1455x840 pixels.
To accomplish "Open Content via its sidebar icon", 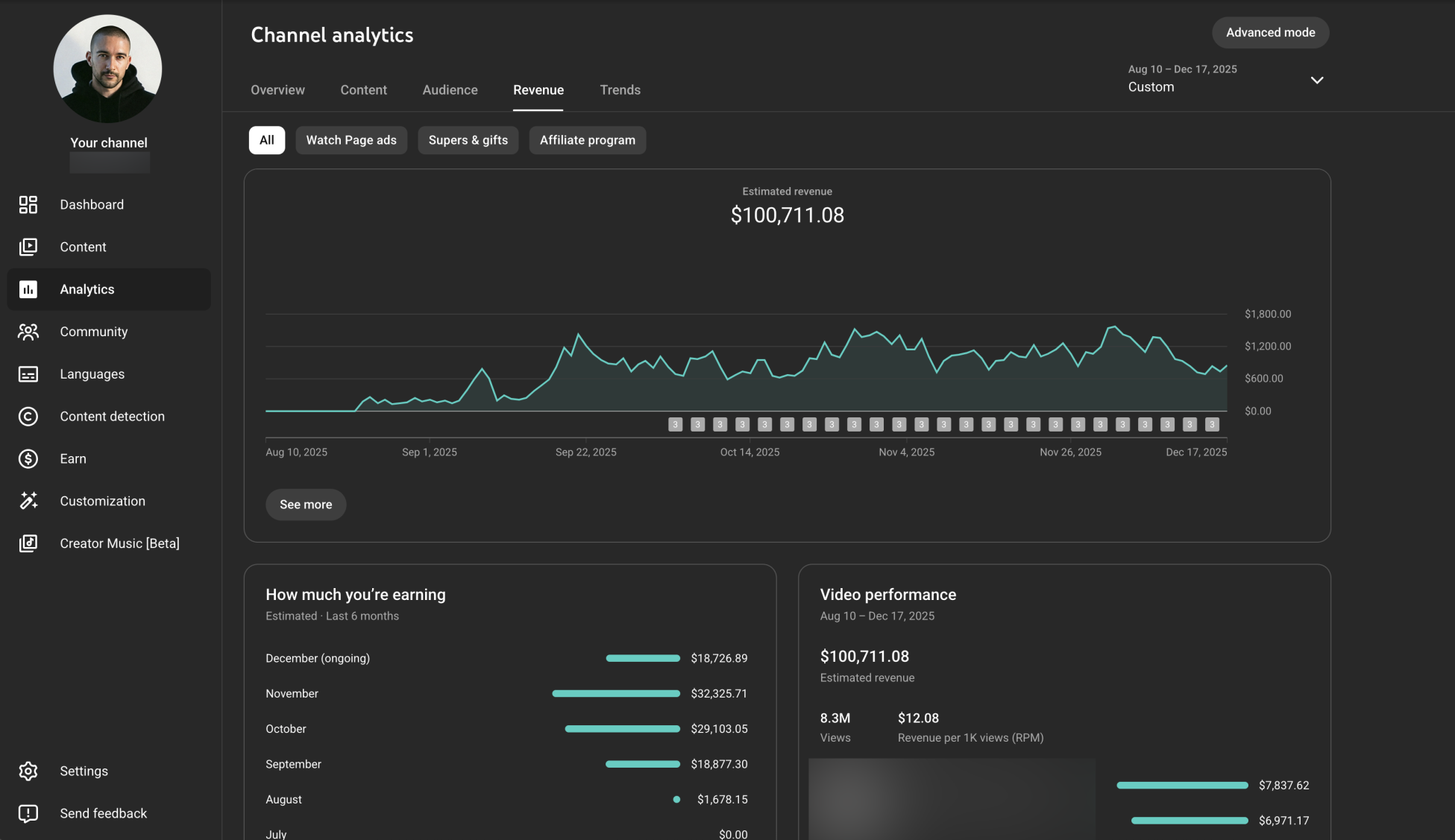I will pyautogui.click(x=28, y=247).
